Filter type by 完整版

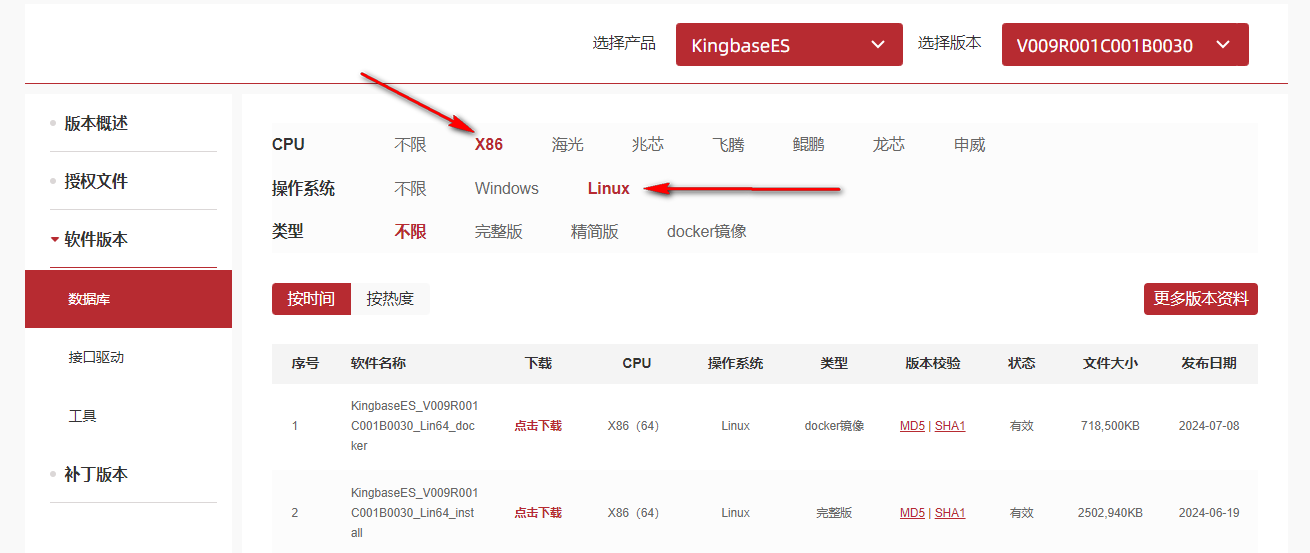[x=498, y=232]
